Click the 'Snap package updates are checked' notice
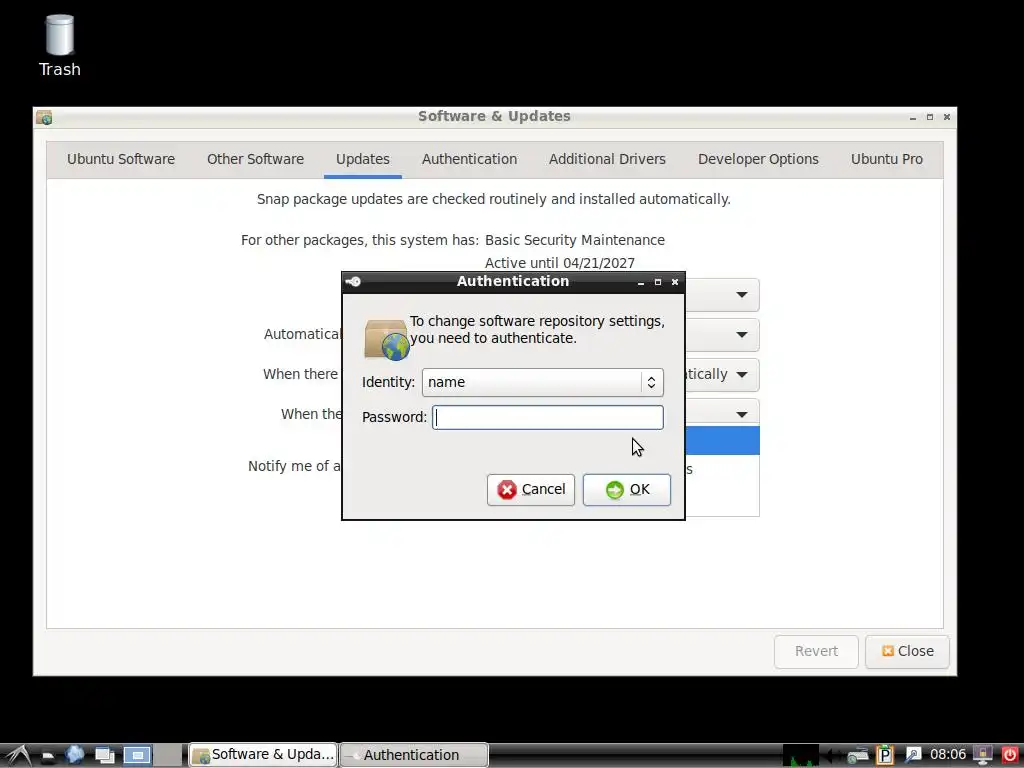 point(494,199)
